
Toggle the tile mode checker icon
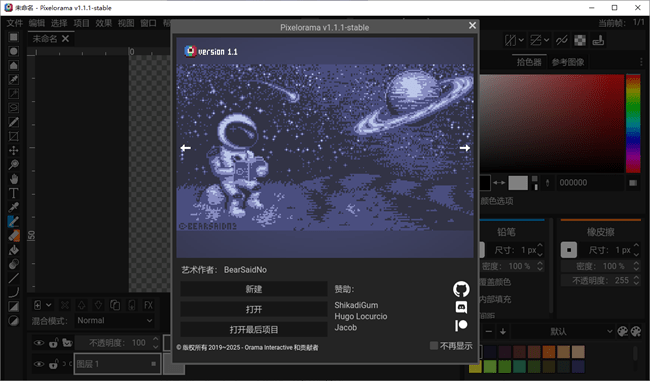click(x=580, y=40)
